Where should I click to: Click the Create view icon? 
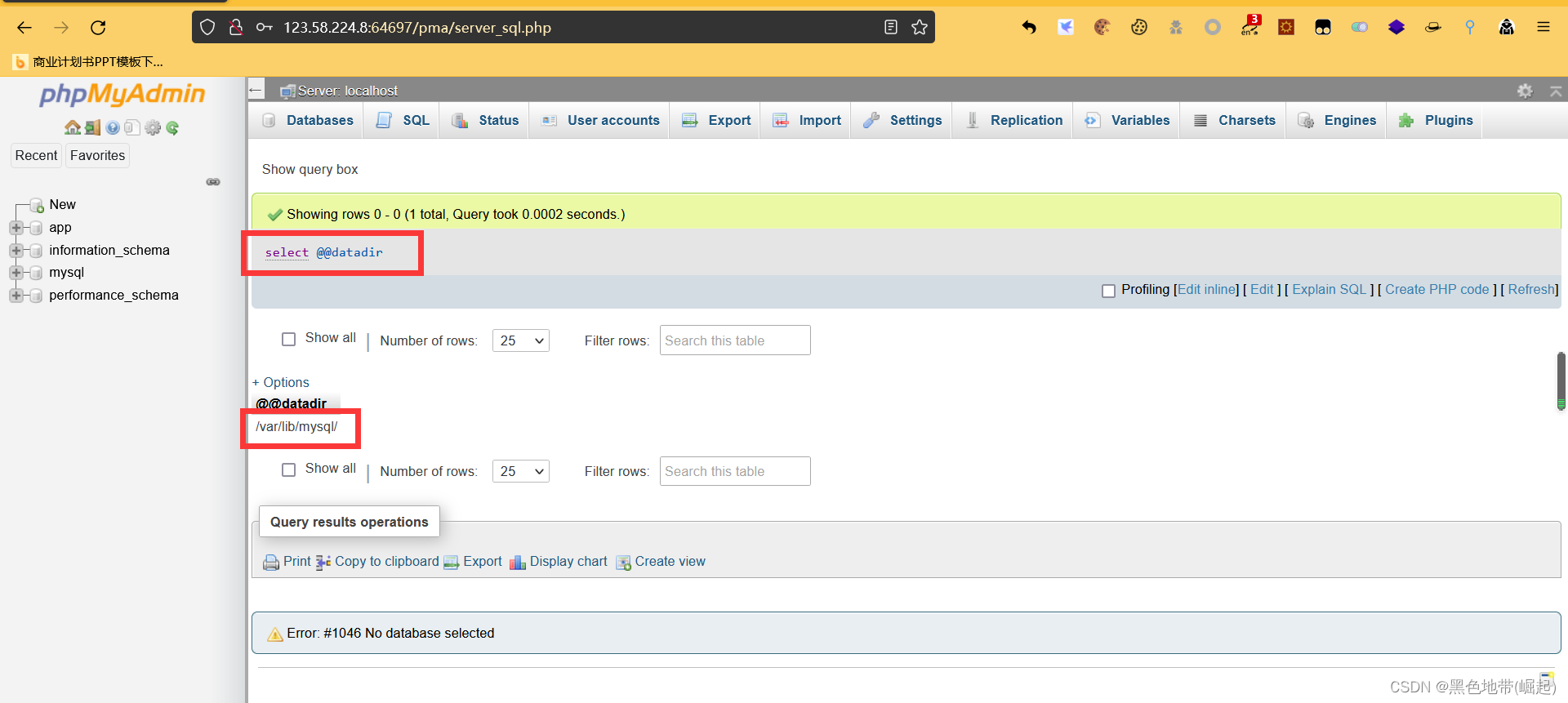click(624, 562)
